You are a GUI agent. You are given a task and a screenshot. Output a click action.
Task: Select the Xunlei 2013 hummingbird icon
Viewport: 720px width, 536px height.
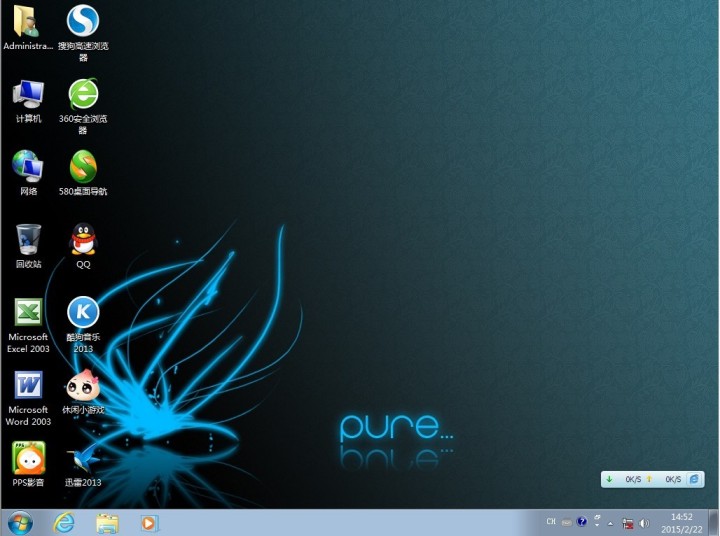[83, 458]
